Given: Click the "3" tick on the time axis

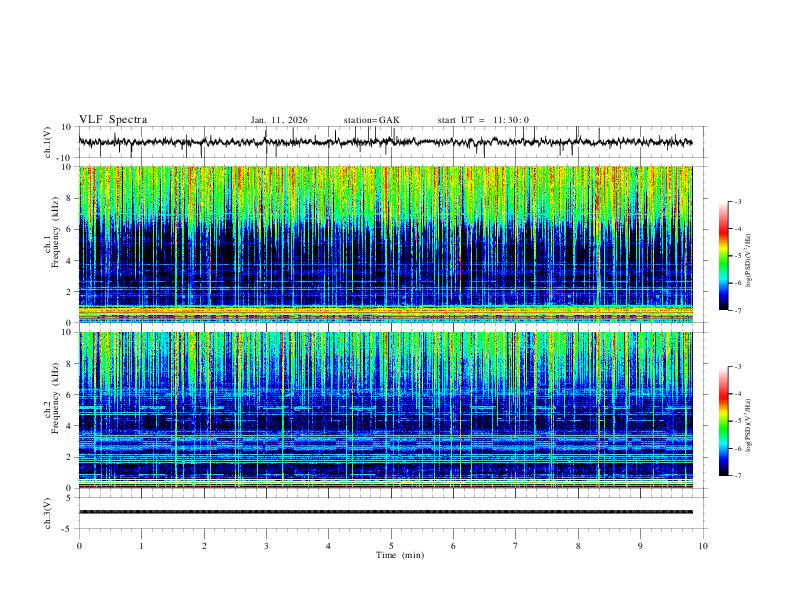Looking at the screenshot, I should 266,546.
